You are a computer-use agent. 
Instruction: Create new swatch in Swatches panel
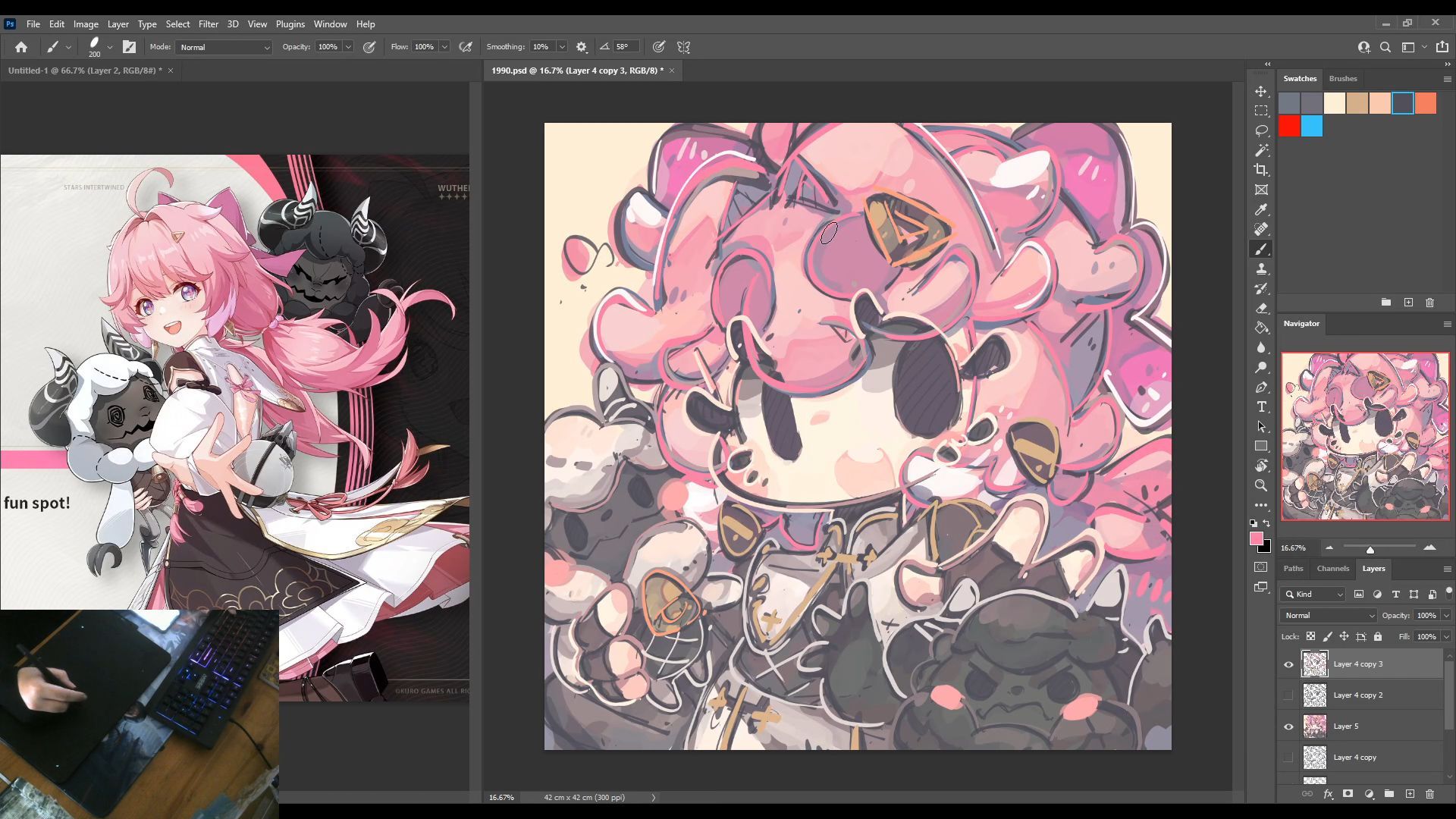pyautogui.click(x=1408, y=303)
